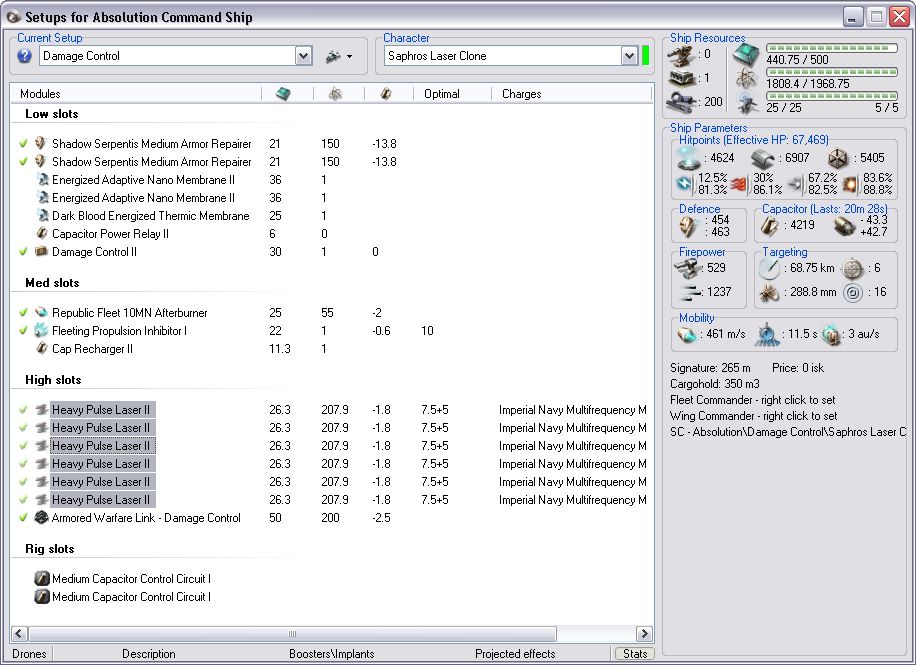Click the help icon beside Current Setup
This screenshot has width=916, height=665.
25,57
